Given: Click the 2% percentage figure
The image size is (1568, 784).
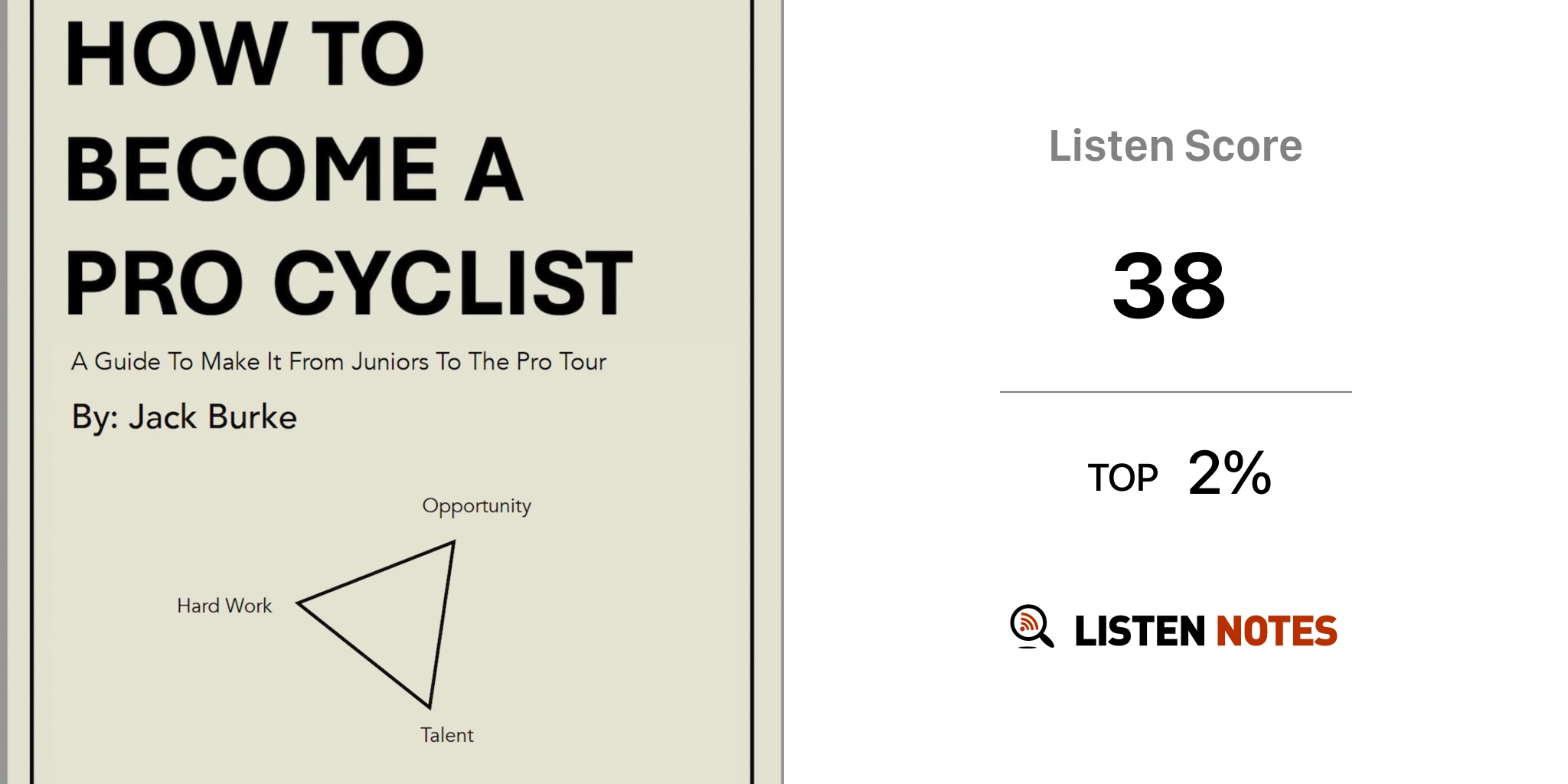Looking at the screenshot, I should click(1230, 473).
